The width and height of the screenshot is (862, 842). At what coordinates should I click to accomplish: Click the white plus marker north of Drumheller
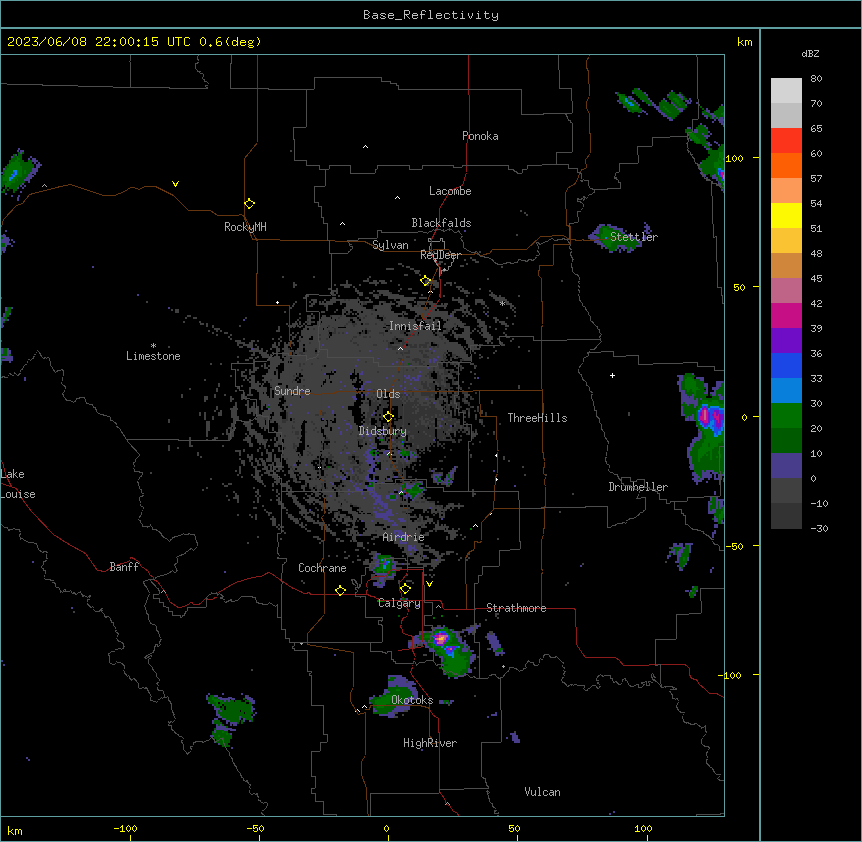point(612,375)
